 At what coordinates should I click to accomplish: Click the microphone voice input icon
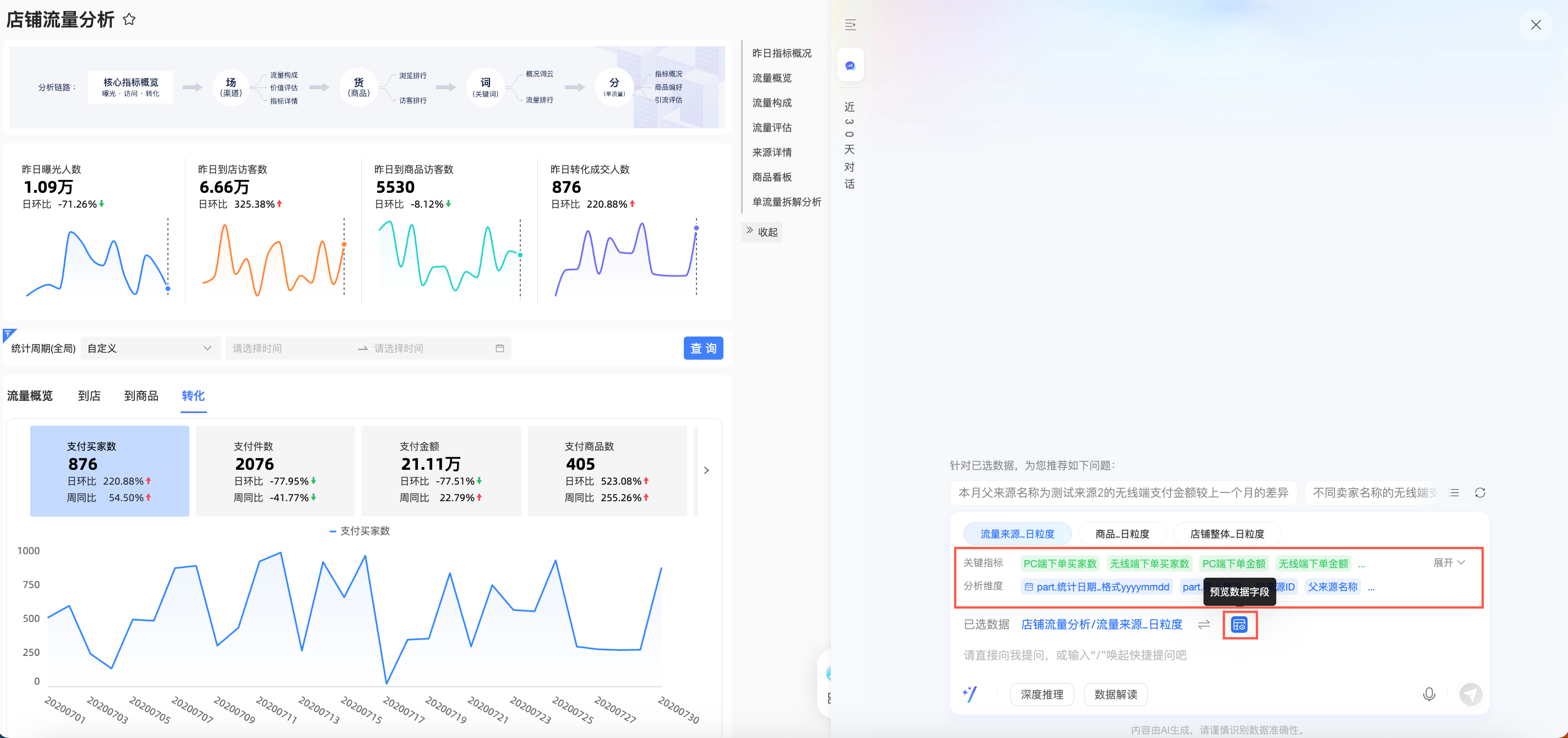click(1428, 694)
